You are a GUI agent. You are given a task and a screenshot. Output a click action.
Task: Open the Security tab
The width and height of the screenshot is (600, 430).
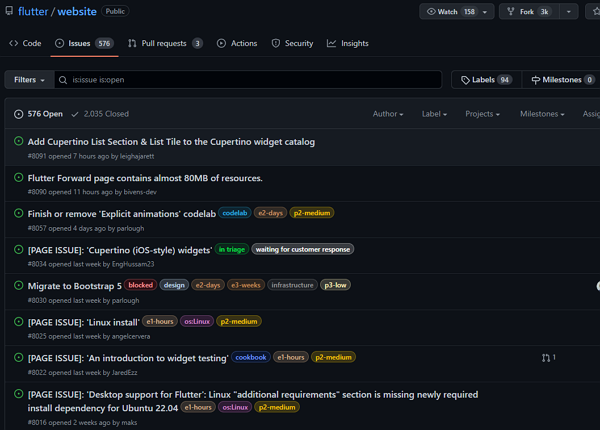pos(292,43)
